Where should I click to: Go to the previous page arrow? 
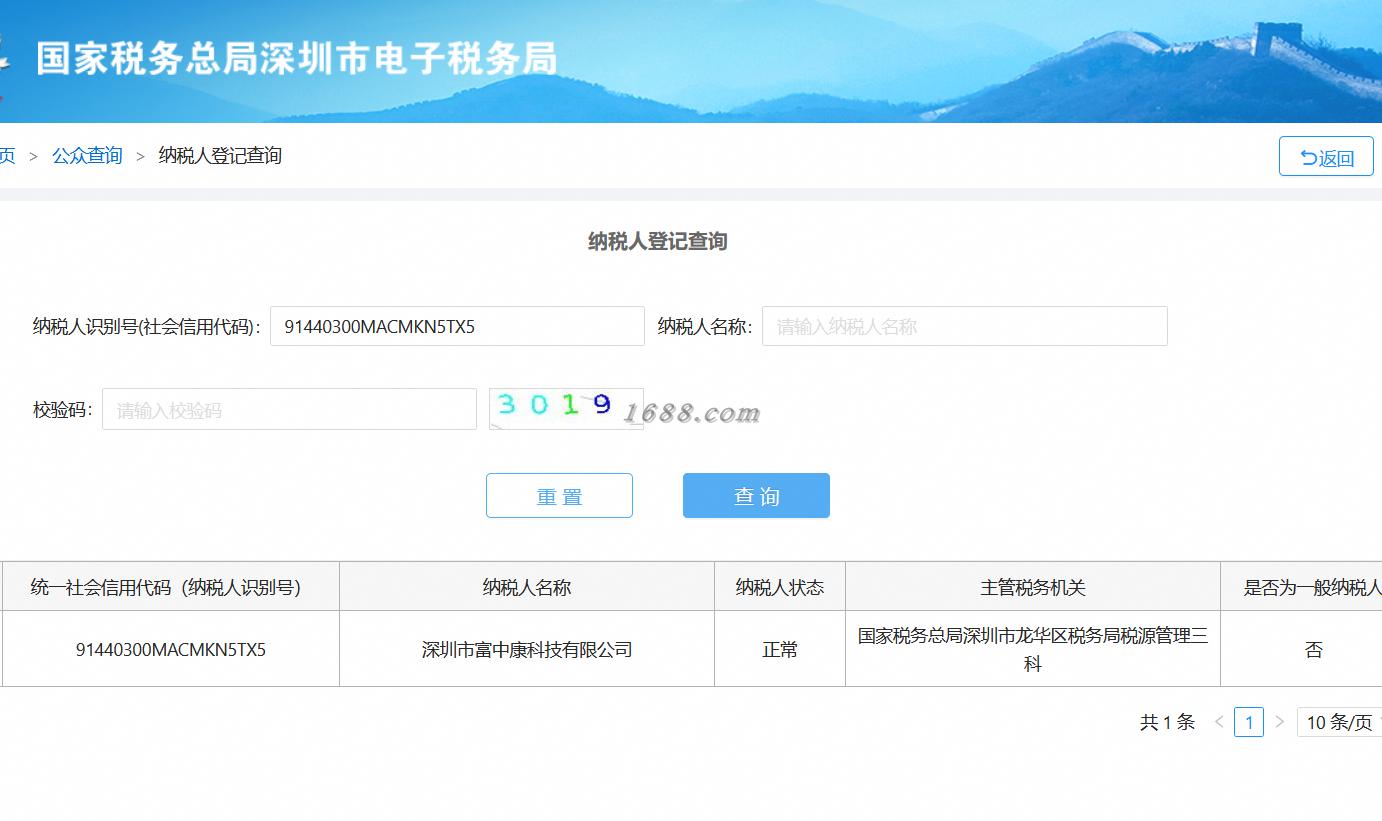1219,722
